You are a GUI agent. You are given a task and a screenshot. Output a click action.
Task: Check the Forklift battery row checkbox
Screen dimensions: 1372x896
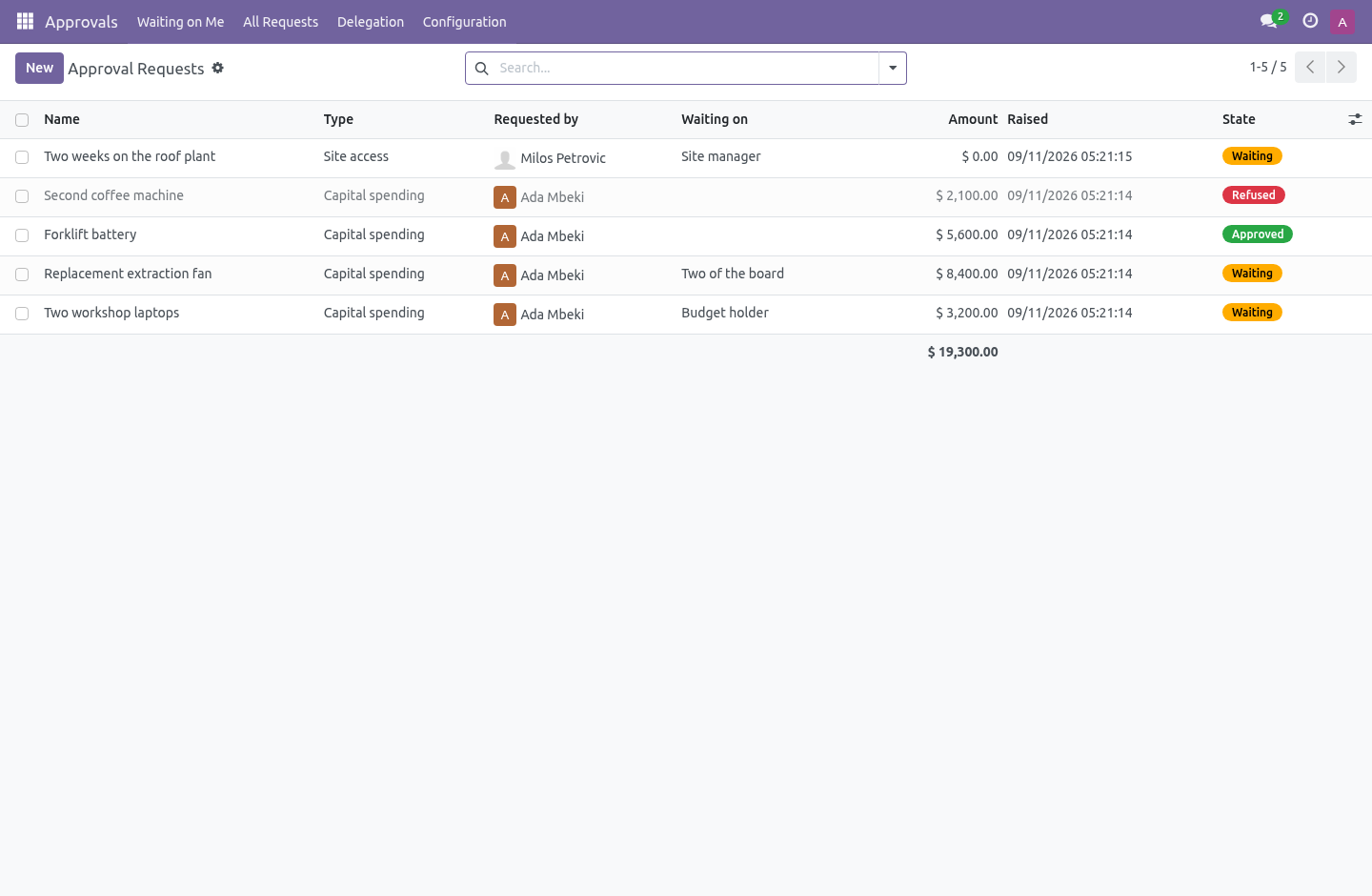click(x=22, y=235)
